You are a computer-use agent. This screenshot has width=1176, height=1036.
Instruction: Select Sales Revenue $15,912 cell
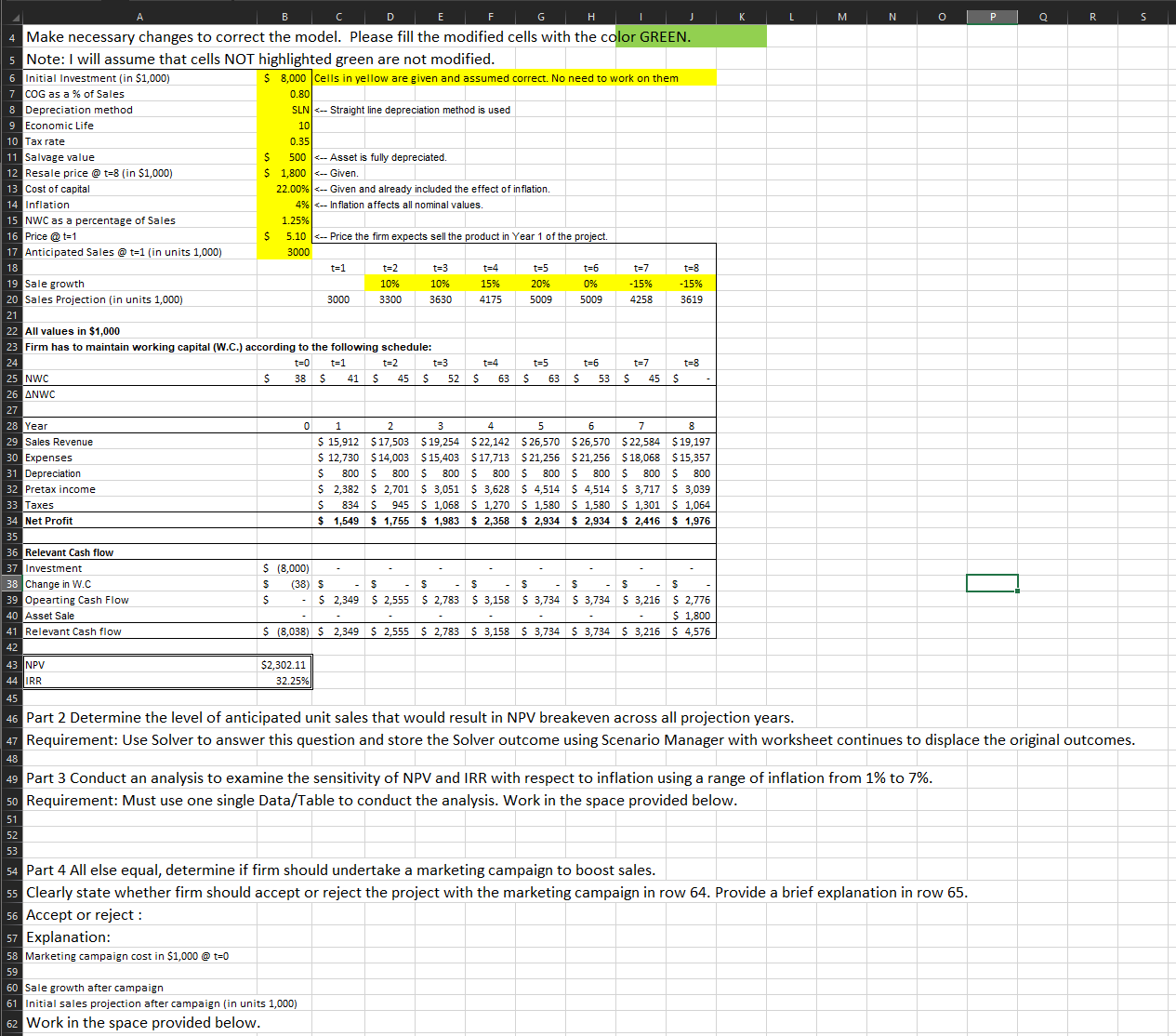tap(338, 442)
